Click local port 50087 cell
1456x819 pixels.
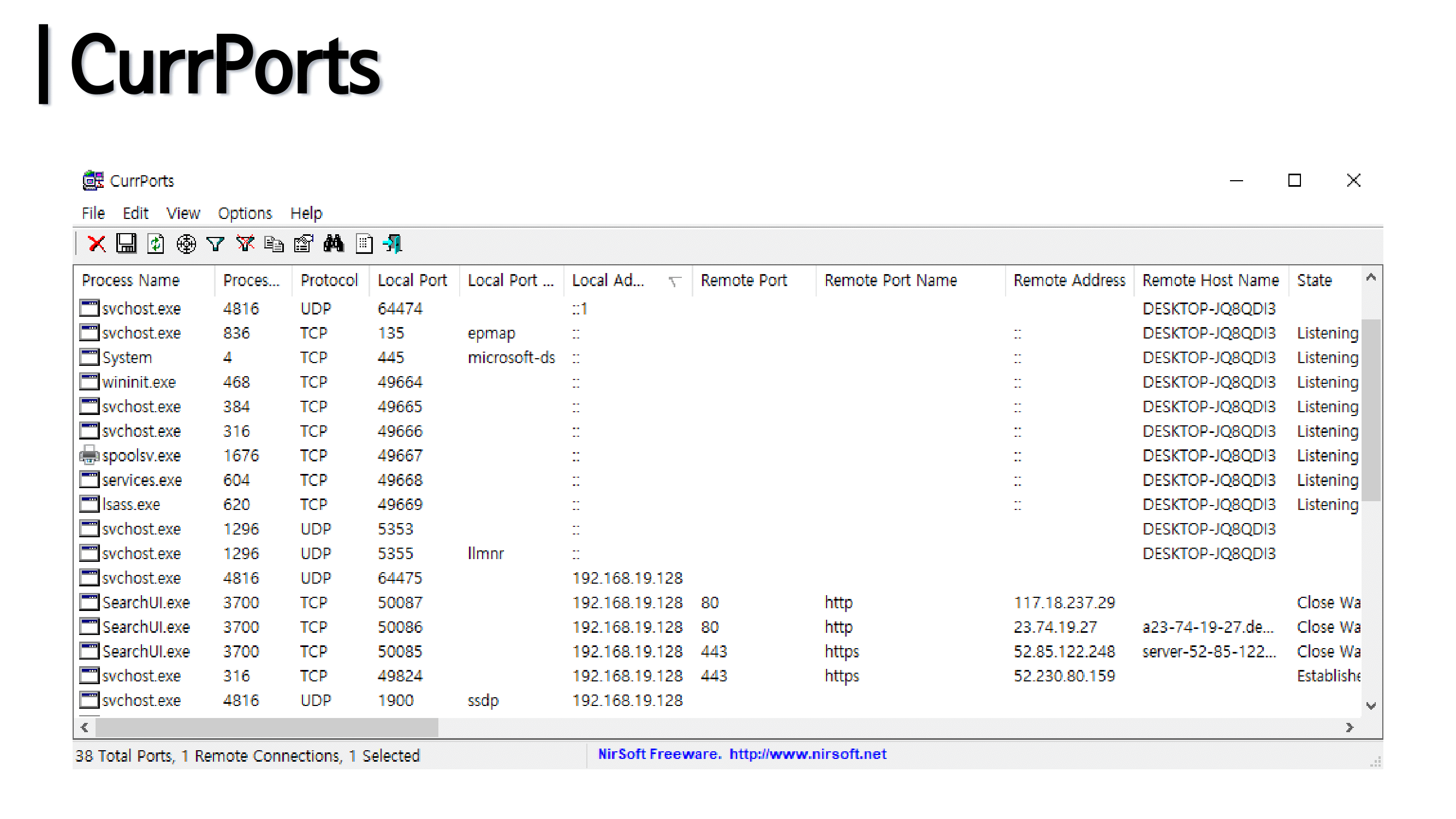[400, 603]
